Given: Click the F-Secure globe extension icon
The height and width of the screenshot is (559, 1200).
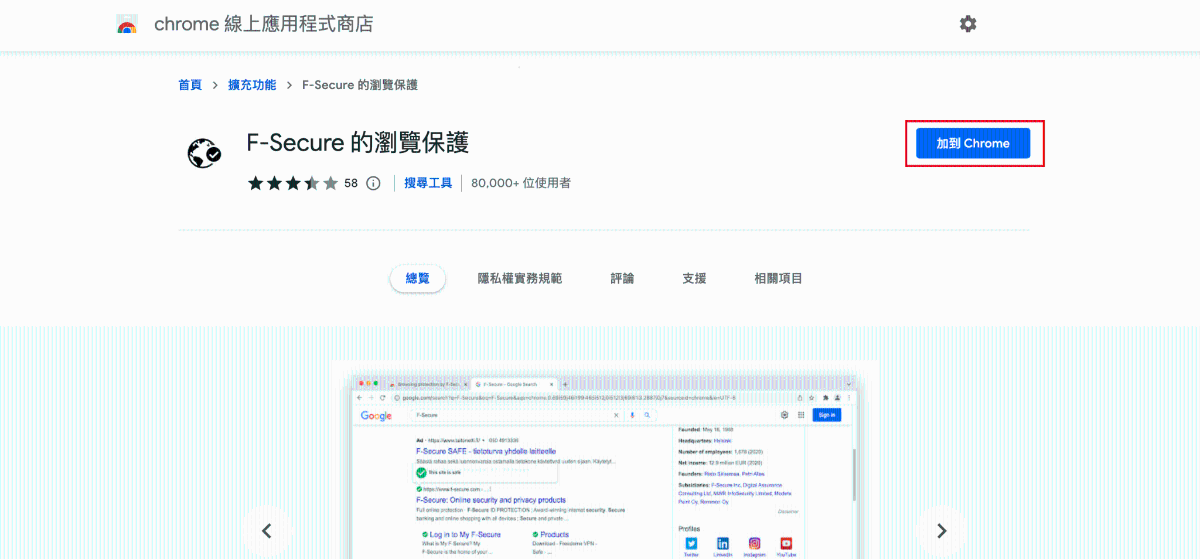Looking at the screenshot, I should click(204, 153).
